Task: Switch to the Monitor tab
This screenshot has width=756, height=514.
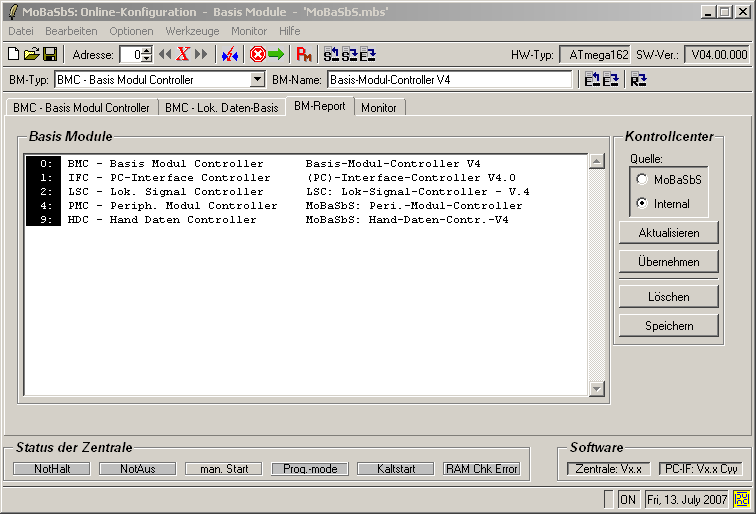Action: 379,107
